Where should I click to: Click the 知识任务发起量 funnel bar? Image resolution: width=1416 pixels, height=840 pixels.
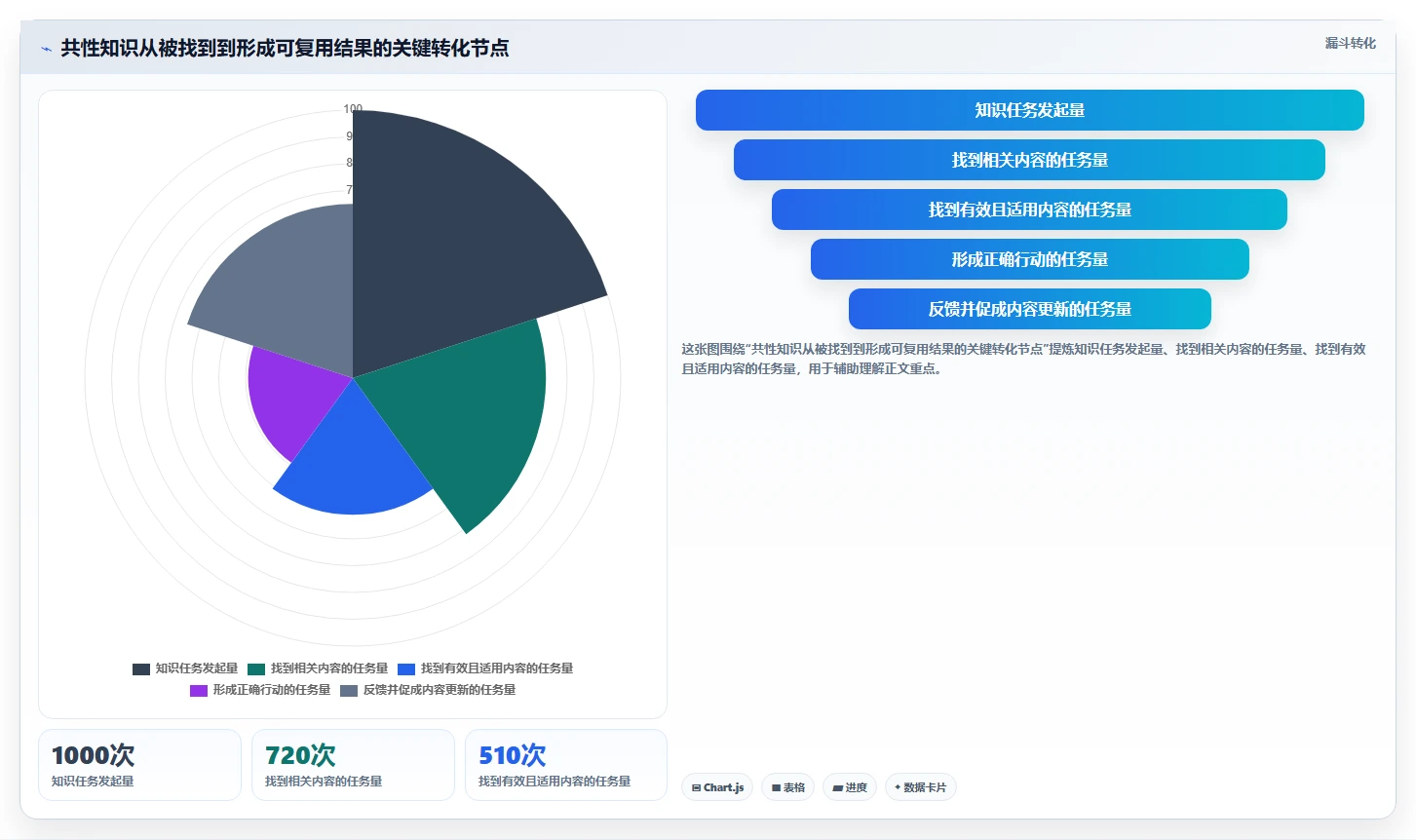1030,110
